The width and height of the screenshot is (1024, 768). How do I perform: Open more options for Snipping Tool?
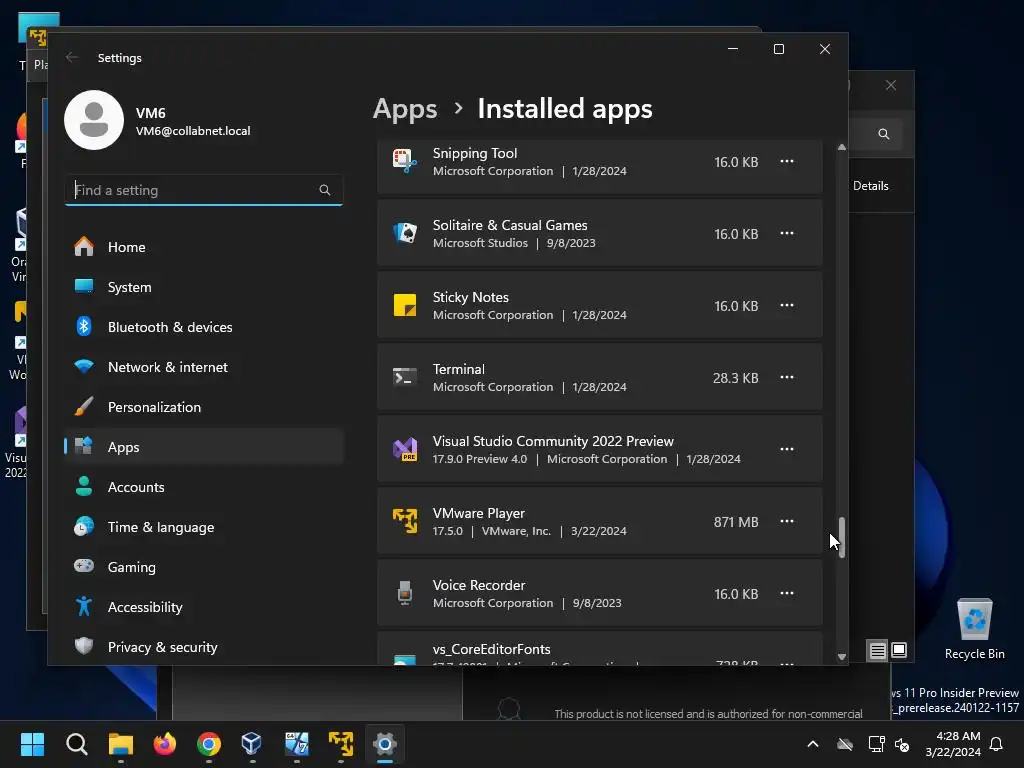[x=787, y=161]
